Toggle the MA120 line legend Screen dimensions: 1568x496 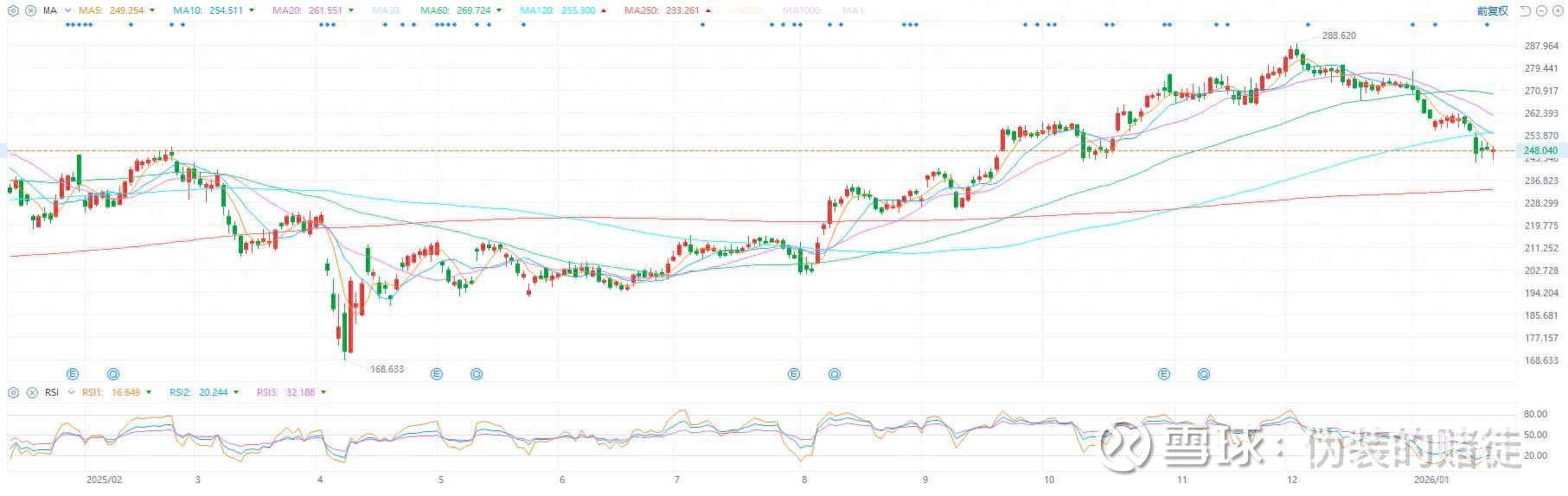(538, 10)
